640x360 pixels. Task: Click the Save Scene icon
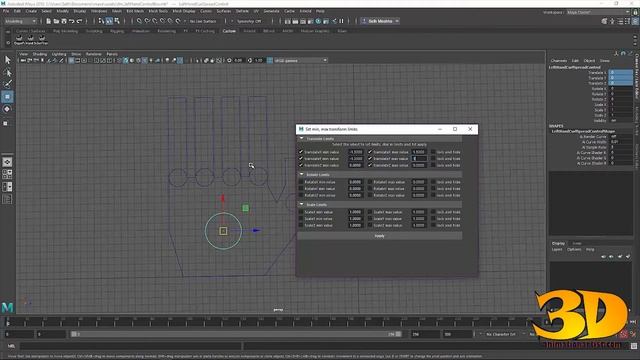[x=64, y=21]
